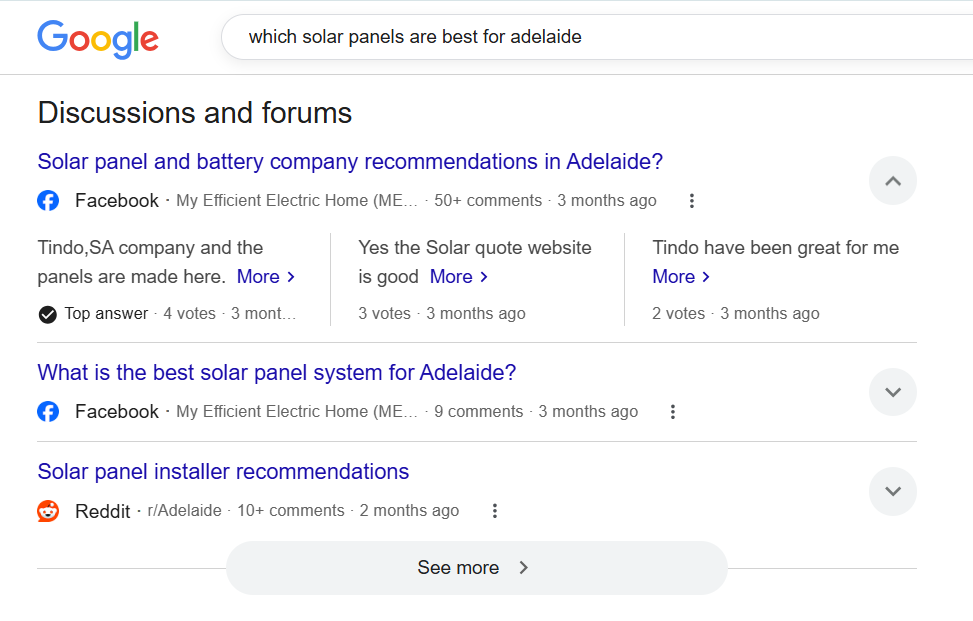Click See more discussions
Viewport: 973px width, 621px height.
pos(476,567)
